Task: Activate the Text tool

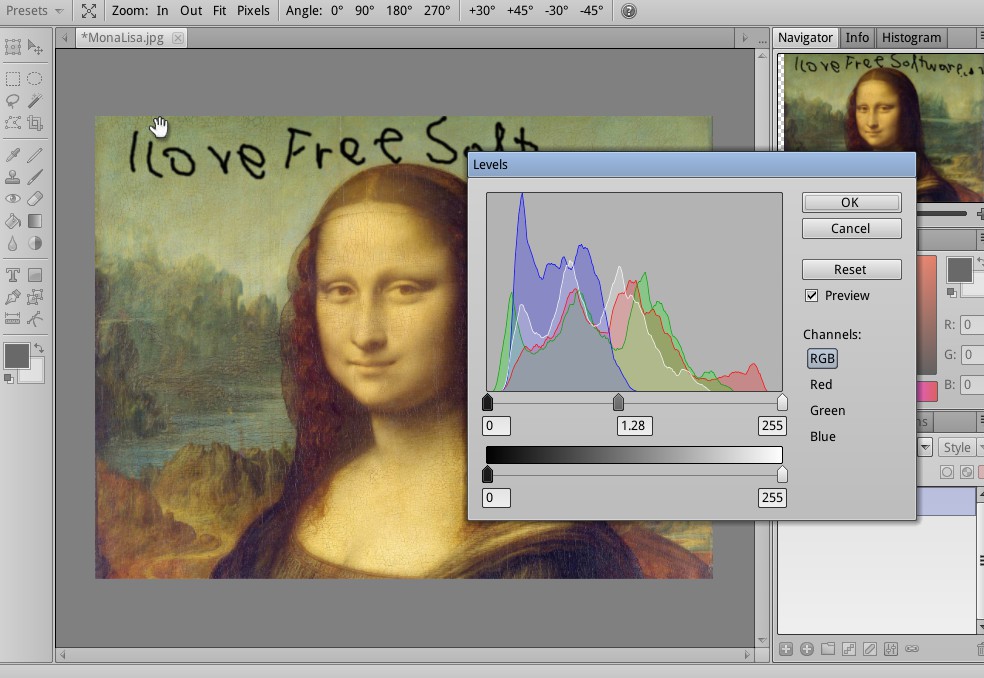Action: tap(13, 275)
